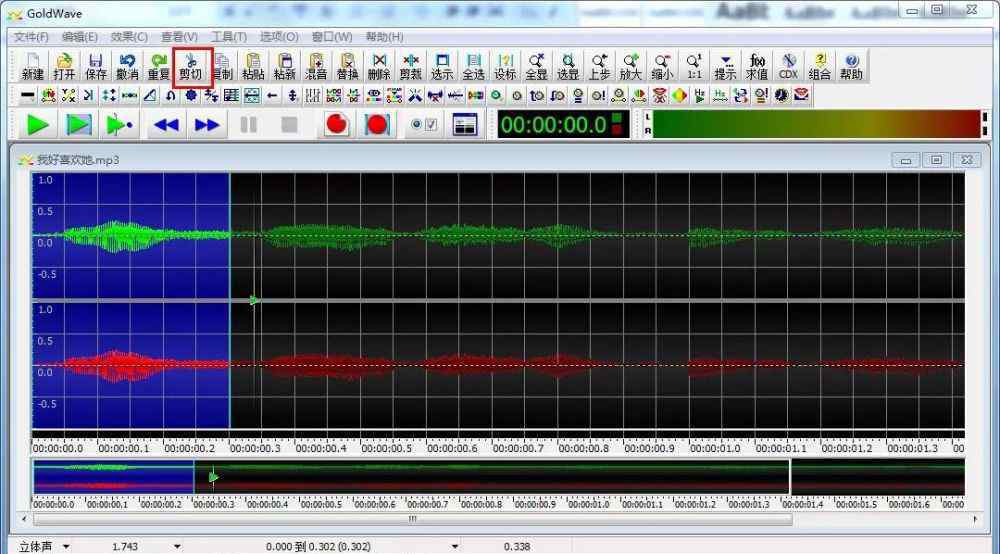Click the 选示 (view selection) icon
The height and width of the screenshot is (554, 1000).
tap(442, 66)
